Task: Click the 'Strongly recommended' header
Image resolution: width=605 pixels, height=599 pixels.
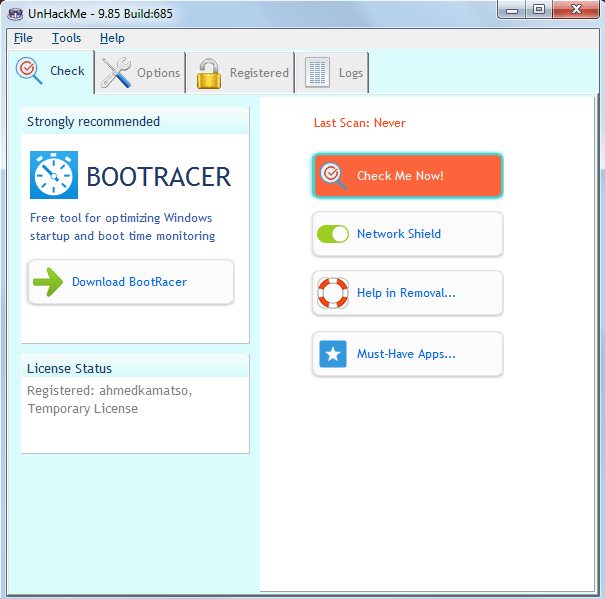Action: (x=93, y=122)
